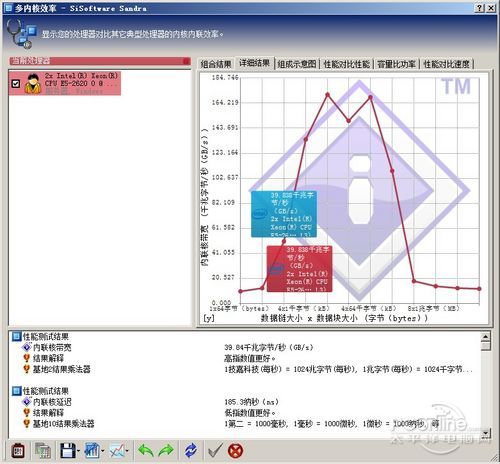The height and width of the screenshot is (464, 500).
Task: Click the green back arrow
Action: pyautogui.click(x=146, y=451)
